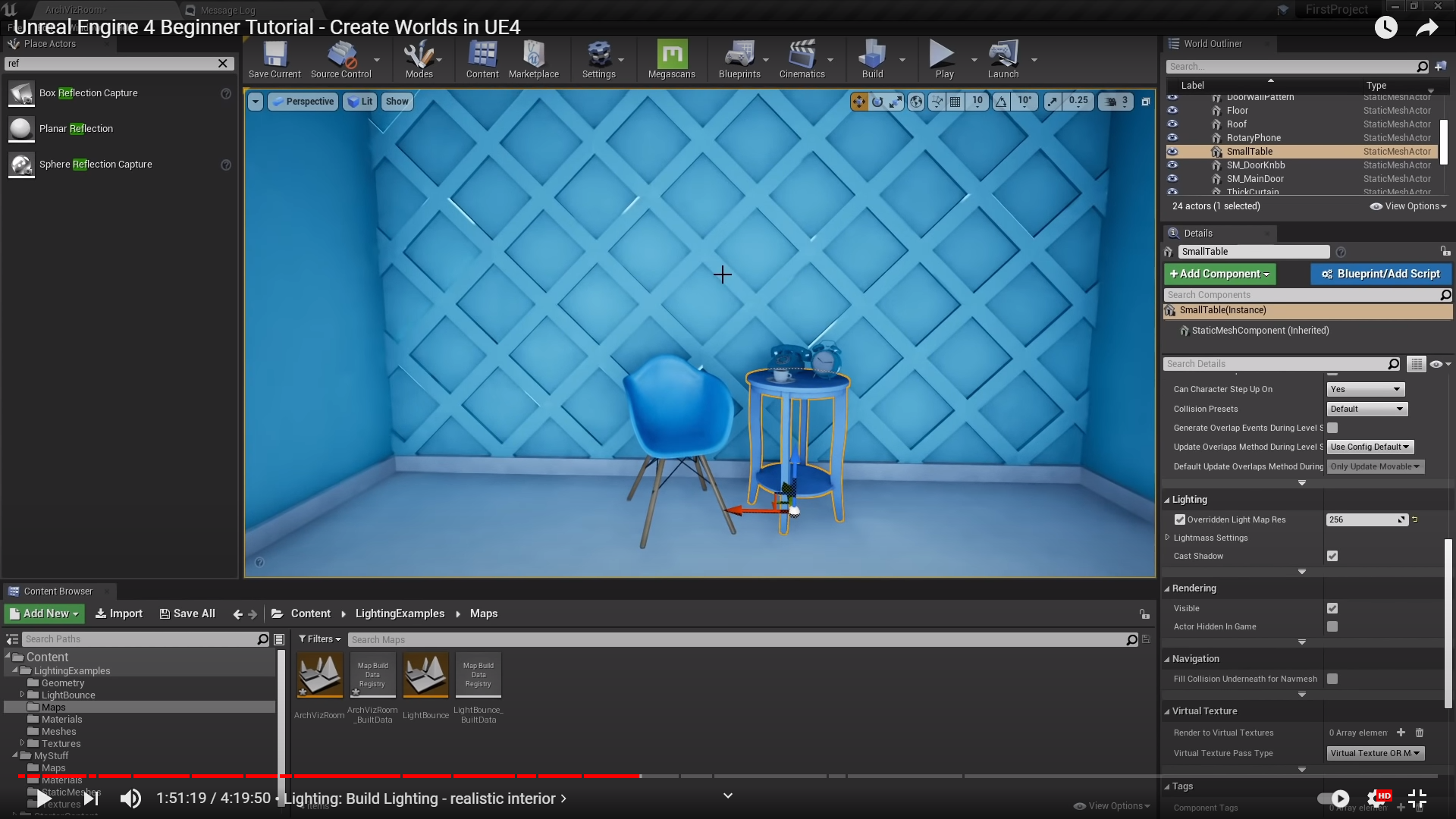Open the Blueprints toolbar icon
1456x819 pixels.
(739, 56)
